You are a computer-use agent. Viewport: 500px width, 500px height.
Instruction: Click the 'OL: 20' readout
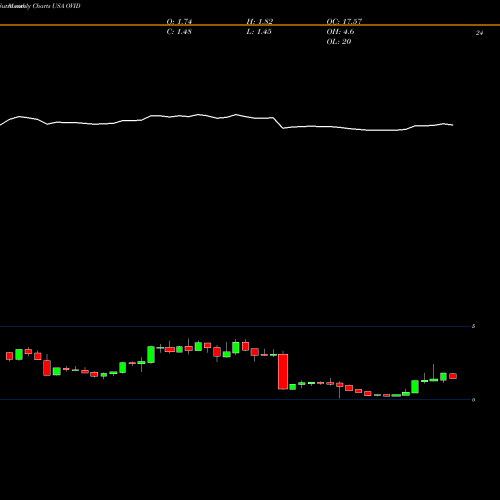point(339,42)
